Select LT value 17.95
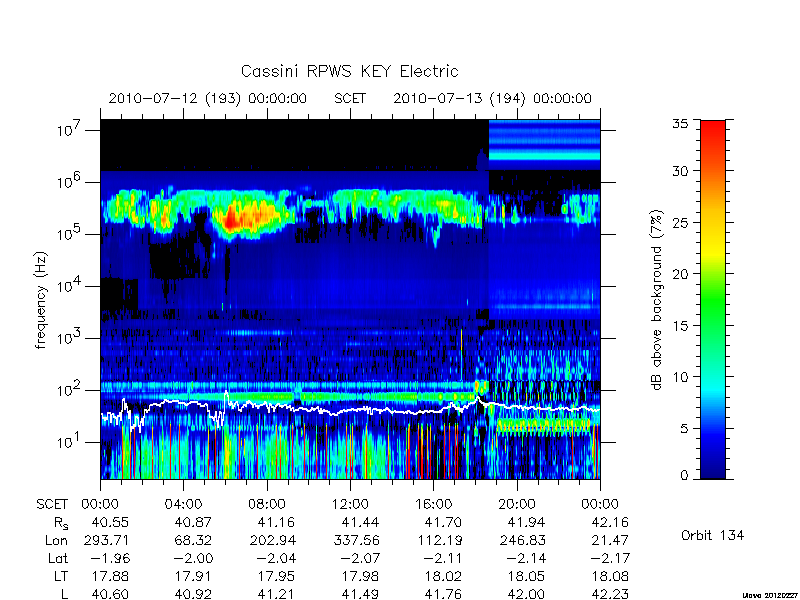Image resolution: width=800 pixels, height=600 pixels. (276, 576)
